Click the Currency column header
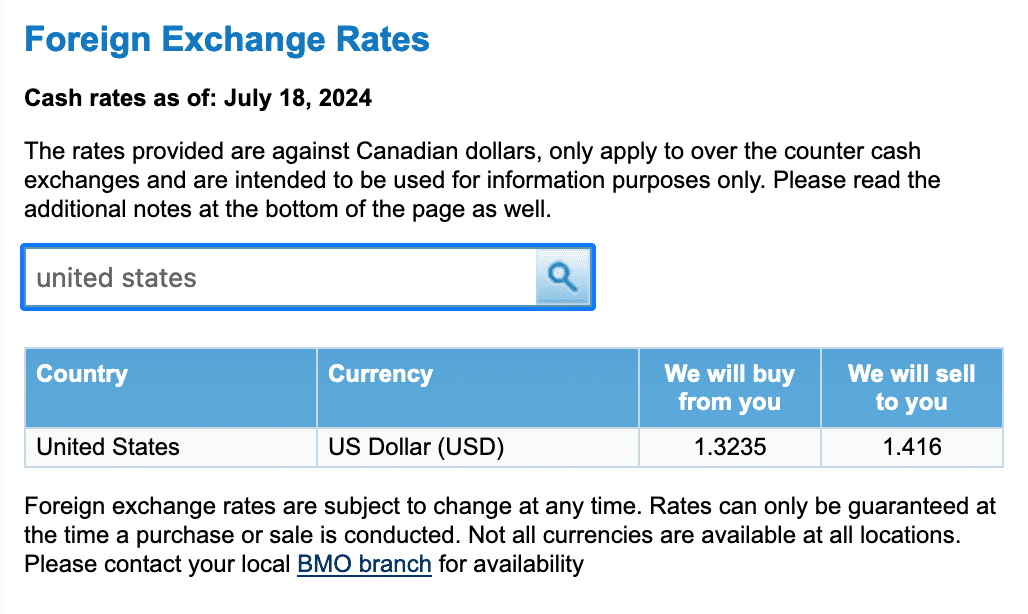The image size is (1028, 614). pos(380,374)
